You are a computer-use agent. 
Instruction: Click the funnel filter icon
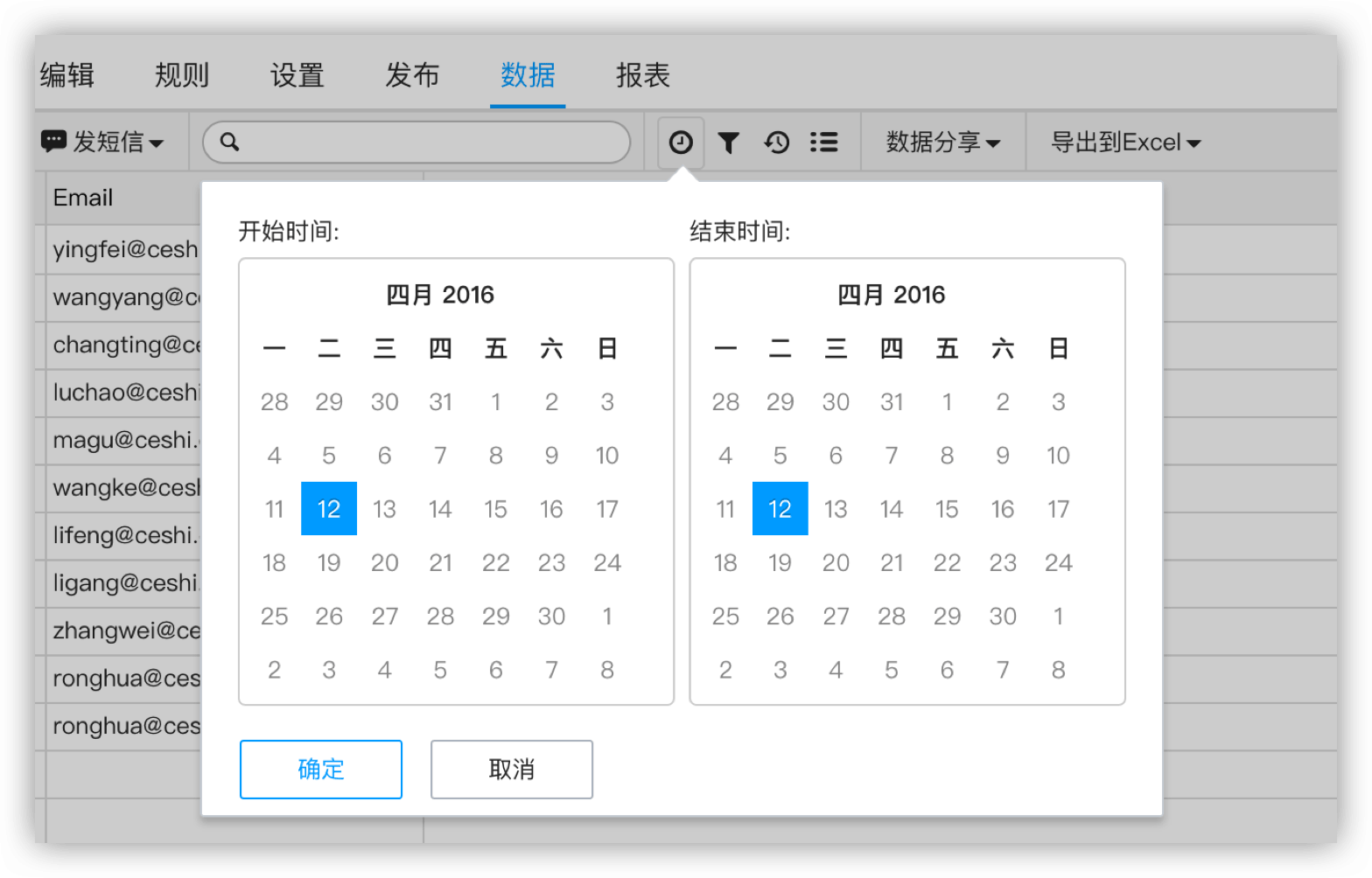click(x=728, y=143)
